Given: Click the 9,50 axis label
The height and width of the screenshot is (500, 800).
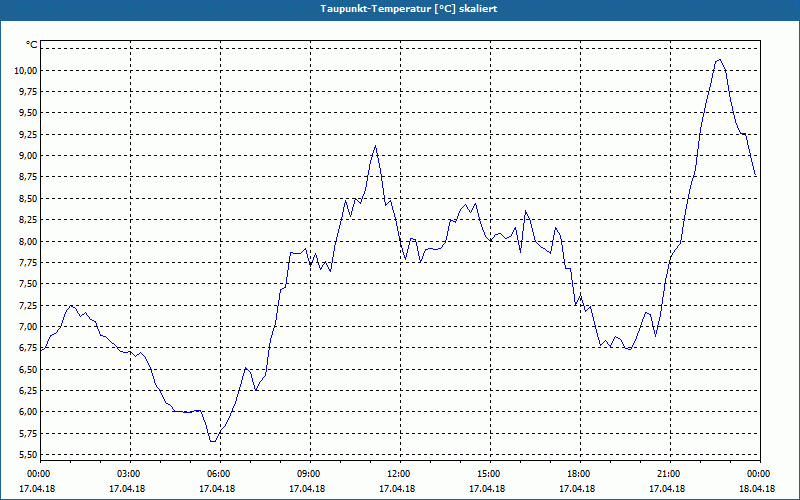Looking at the screenshot, I should pyautogui.click(x=27, y=113).
